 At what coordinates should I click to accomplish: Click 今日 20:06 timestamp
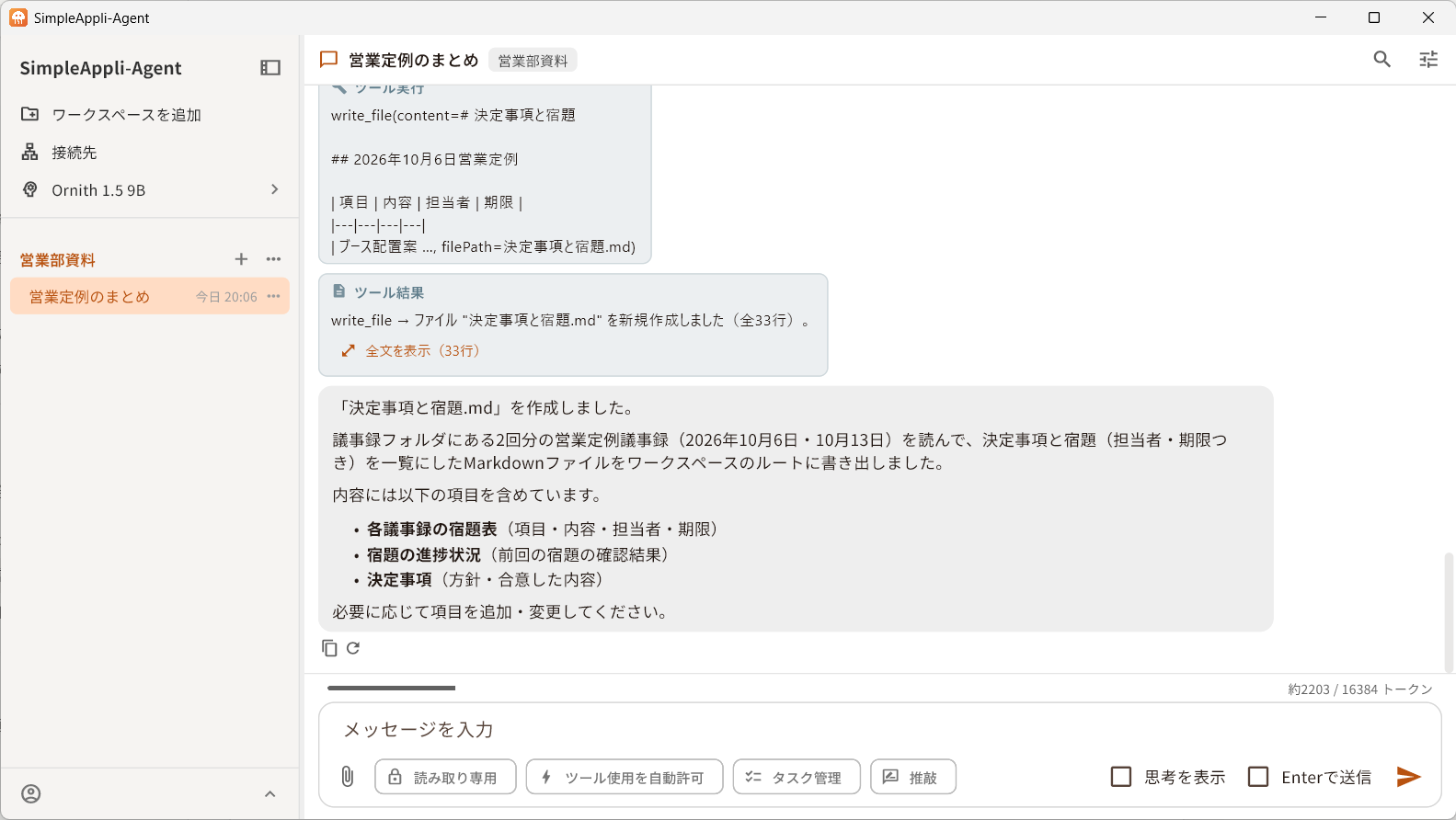tap(226, 297)
